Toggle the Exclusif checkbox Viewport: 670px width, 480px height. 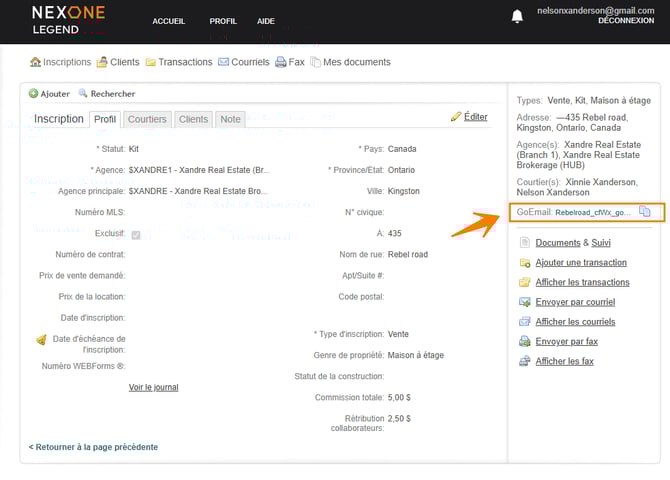[x=135, y=235]
